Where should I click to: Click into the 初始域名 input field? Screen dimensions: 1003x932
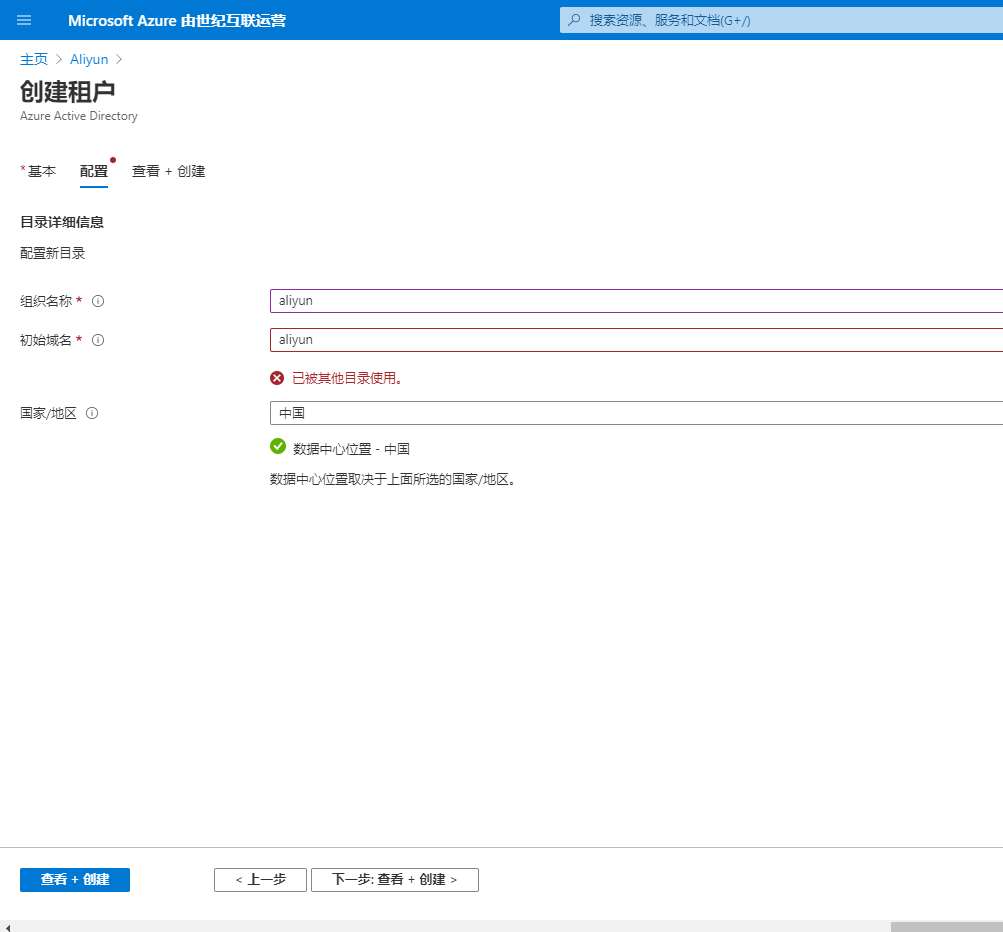(x=636, y=340)
